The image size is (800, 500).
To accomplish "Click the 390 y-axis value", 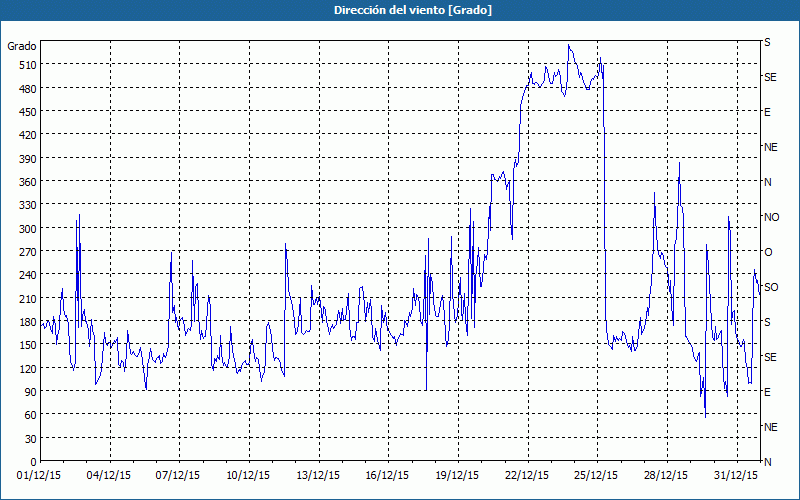I will click(x=28, y=159).
